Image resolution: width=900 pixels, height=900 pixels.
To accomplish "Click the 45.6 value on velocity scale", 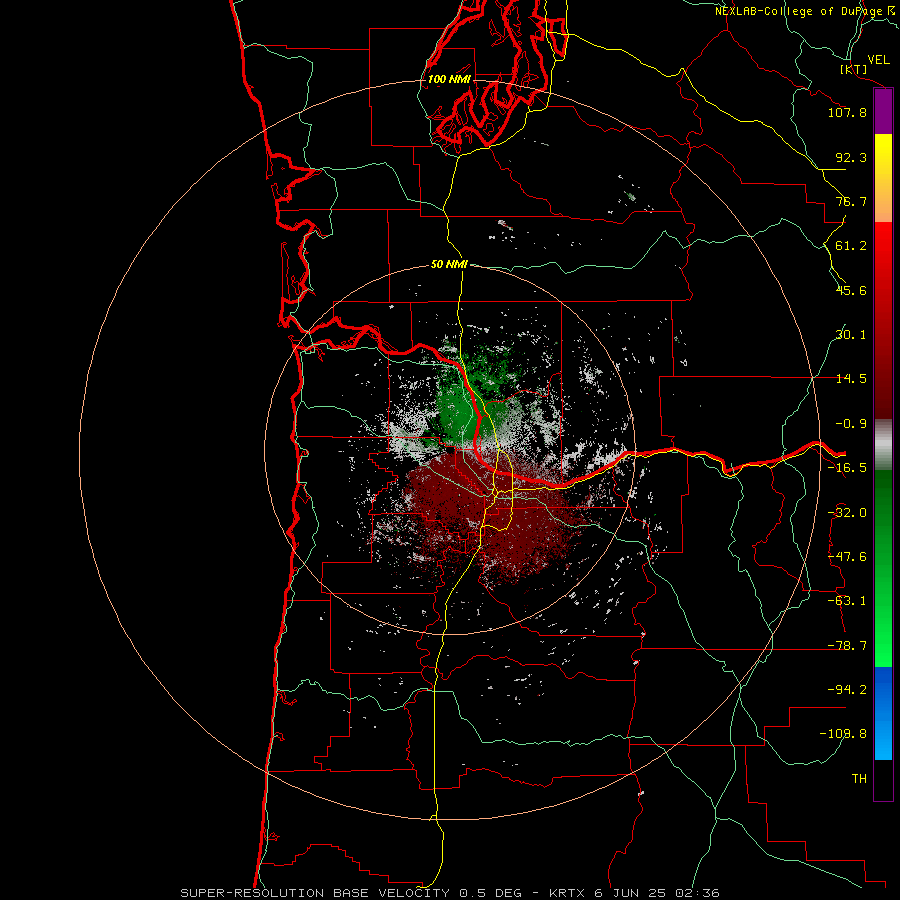I will click(x=851, y=290).
